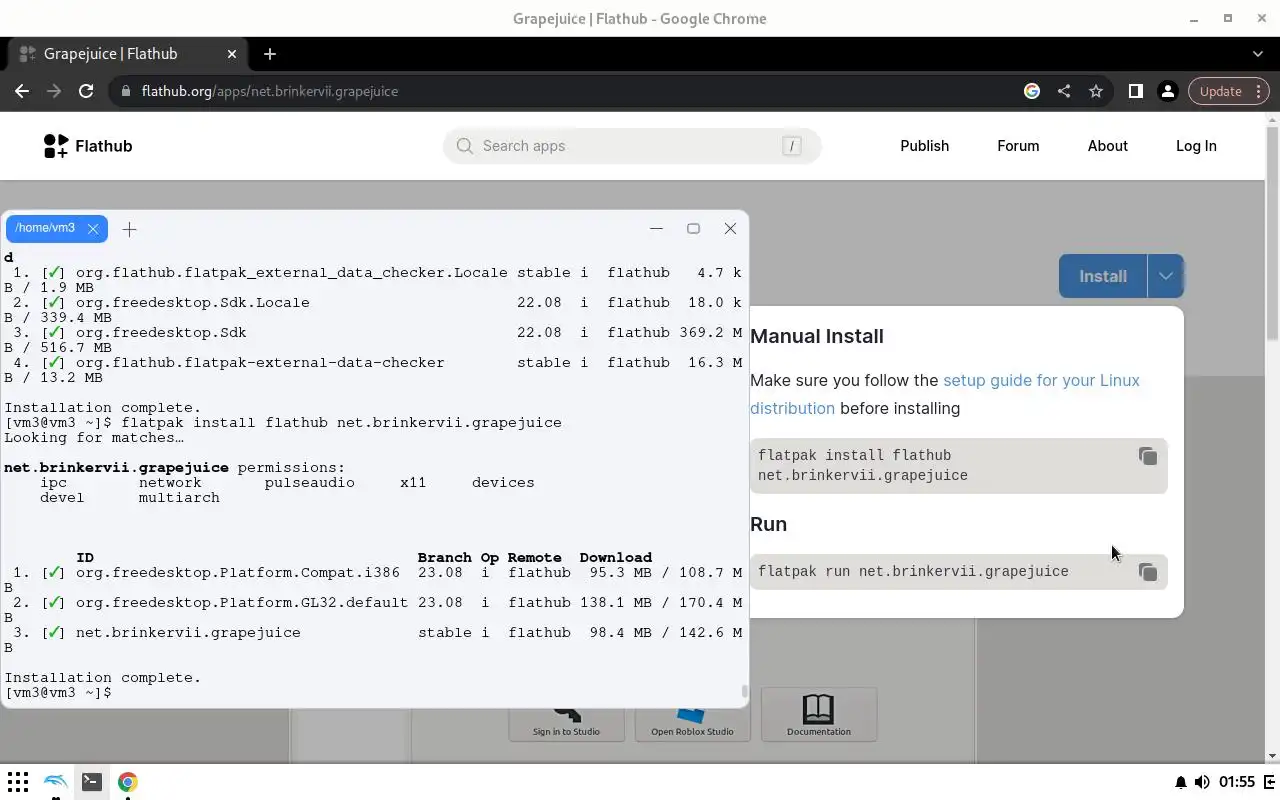Click the second "Installation complete." line in the terminal
1280x800 pixels.
click(x=103, y=677)
